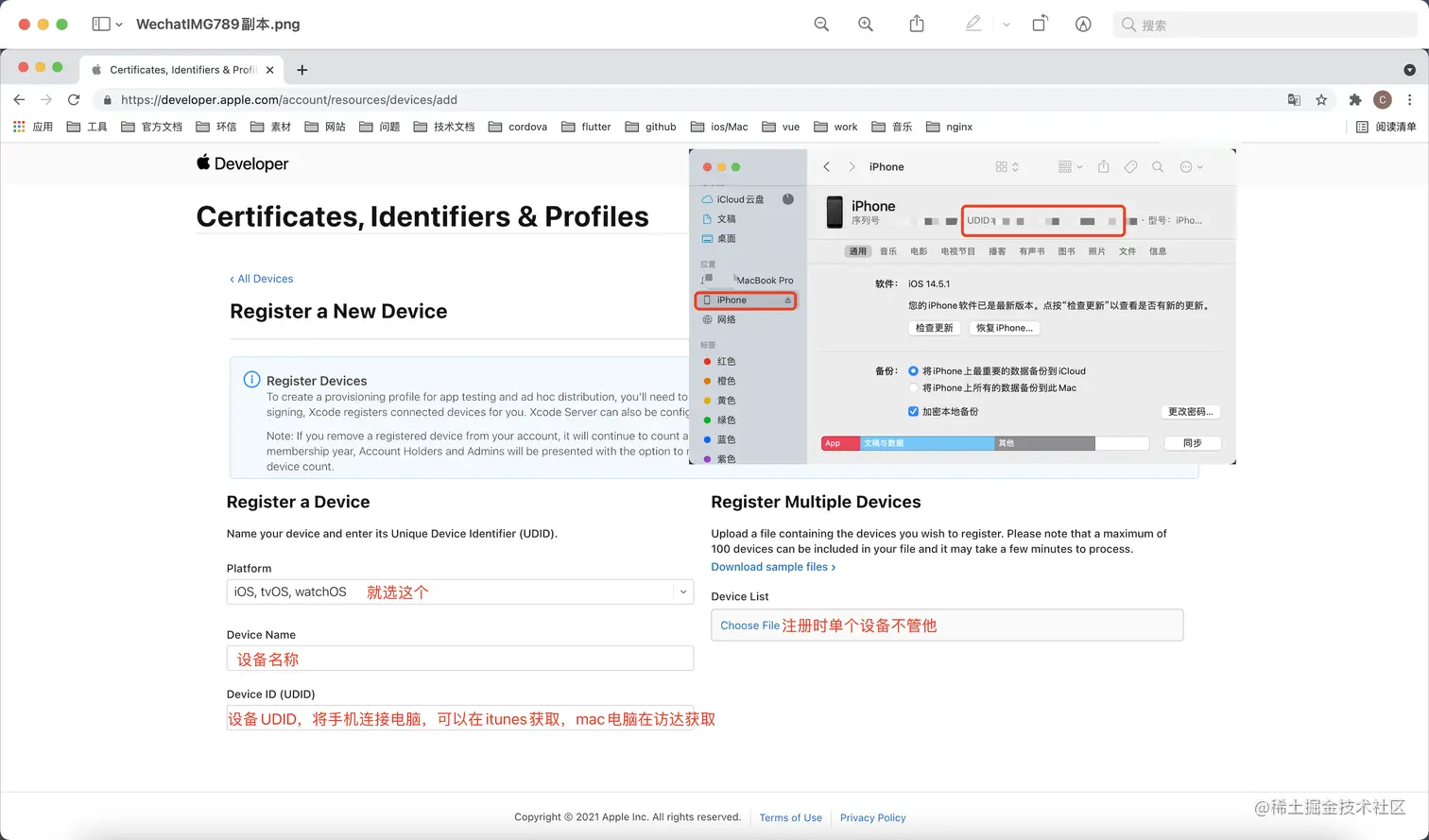The image size is (1429, 840).
Task: Go forward in Chrome
Action: pos(46,99)
